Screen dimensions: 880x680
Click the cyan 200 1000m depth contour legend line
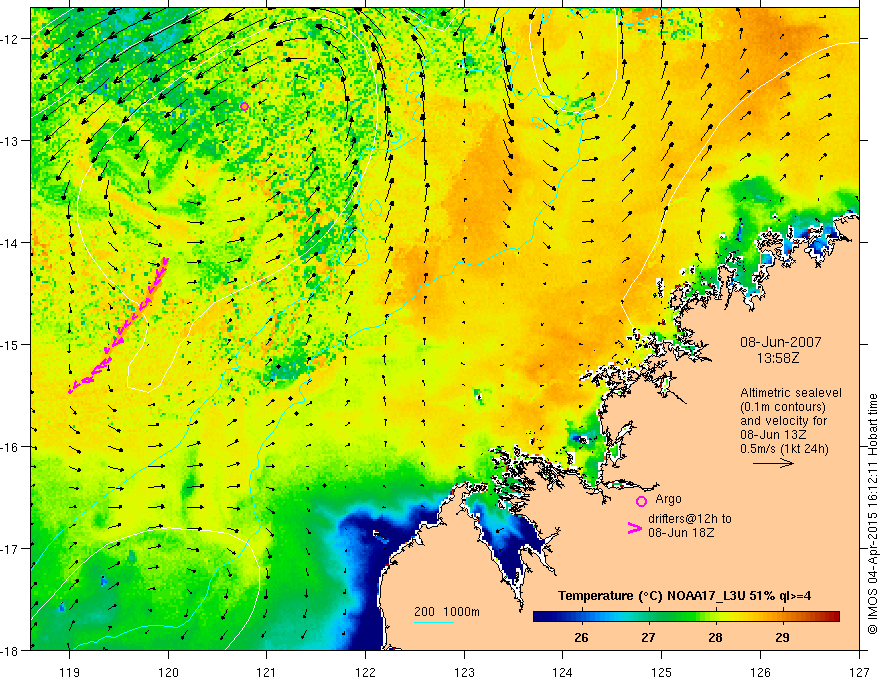point(433,622)
